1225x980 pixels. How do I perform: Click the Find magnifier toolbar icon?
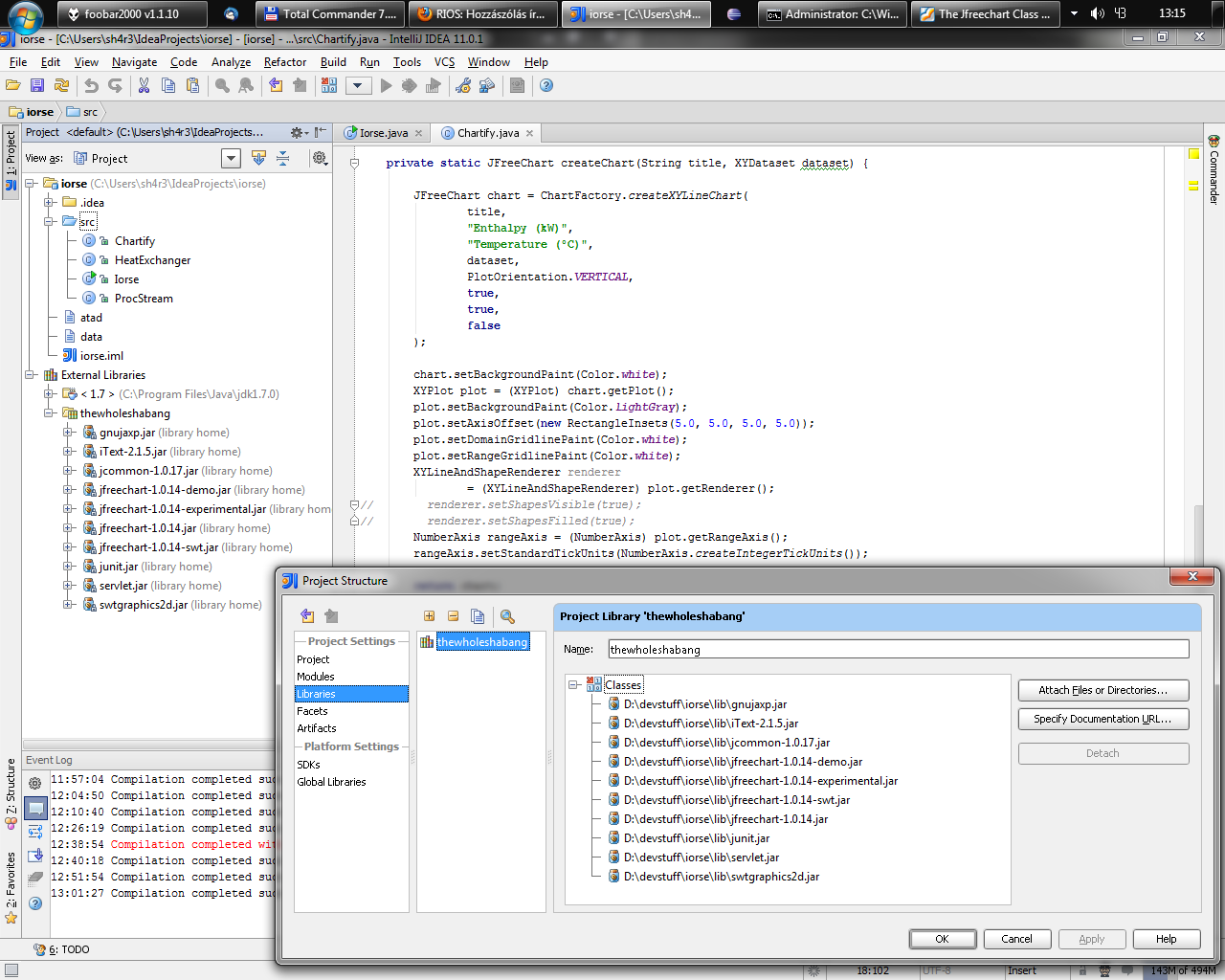pyautogui.click(x=222, y=85)
